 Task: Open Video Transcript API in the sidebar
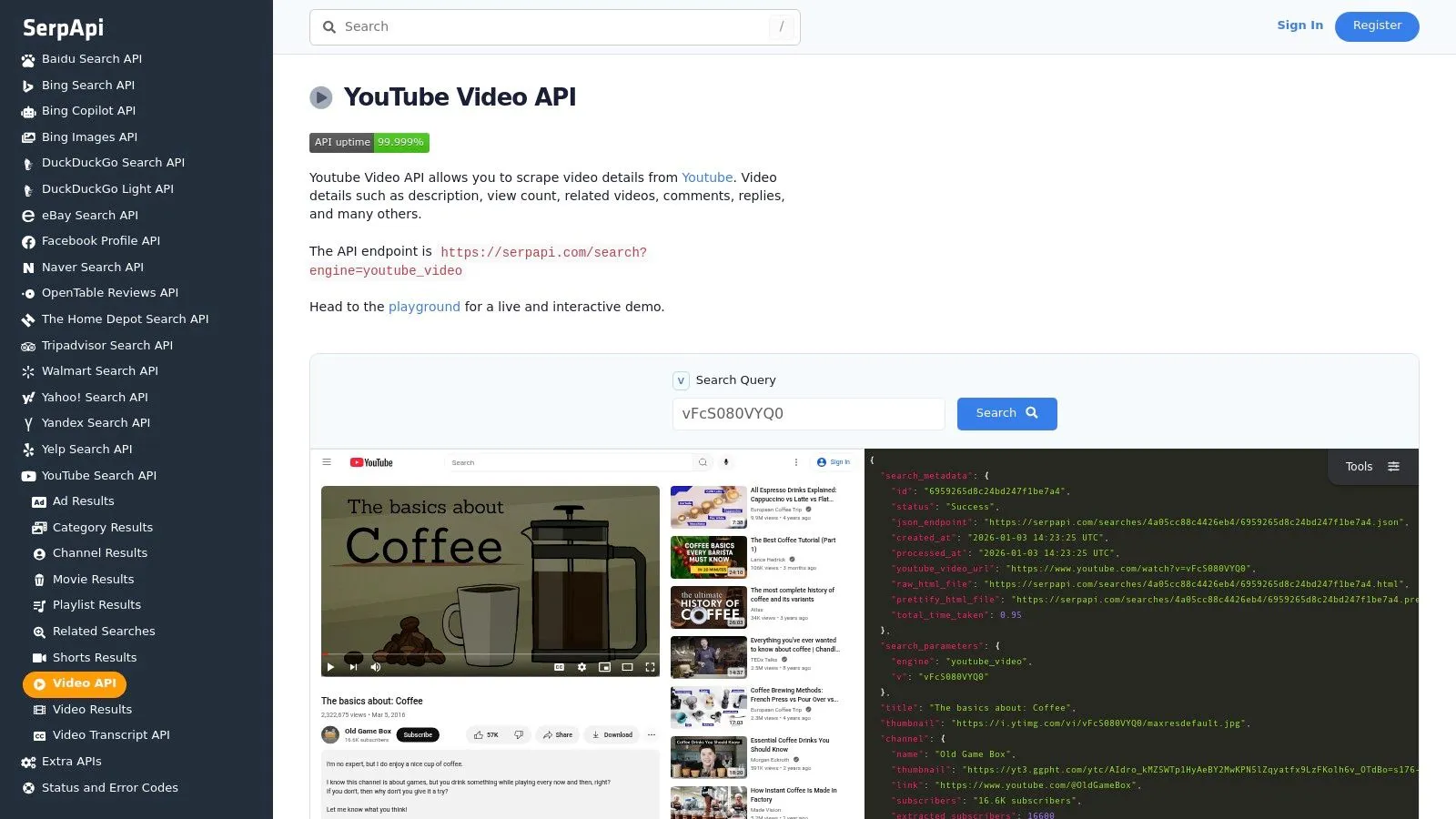point(111,735)
